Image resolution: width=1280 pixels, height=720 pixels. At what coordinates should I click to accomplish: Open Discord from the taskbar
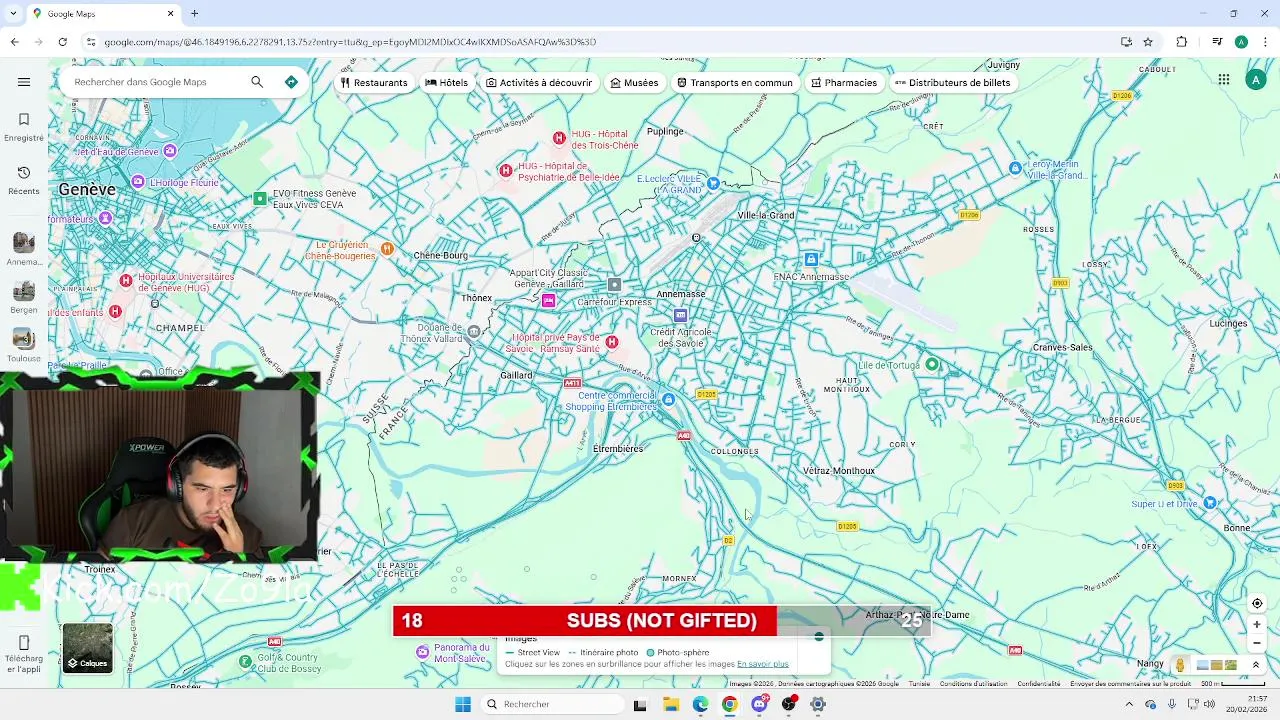coord(759,704)
